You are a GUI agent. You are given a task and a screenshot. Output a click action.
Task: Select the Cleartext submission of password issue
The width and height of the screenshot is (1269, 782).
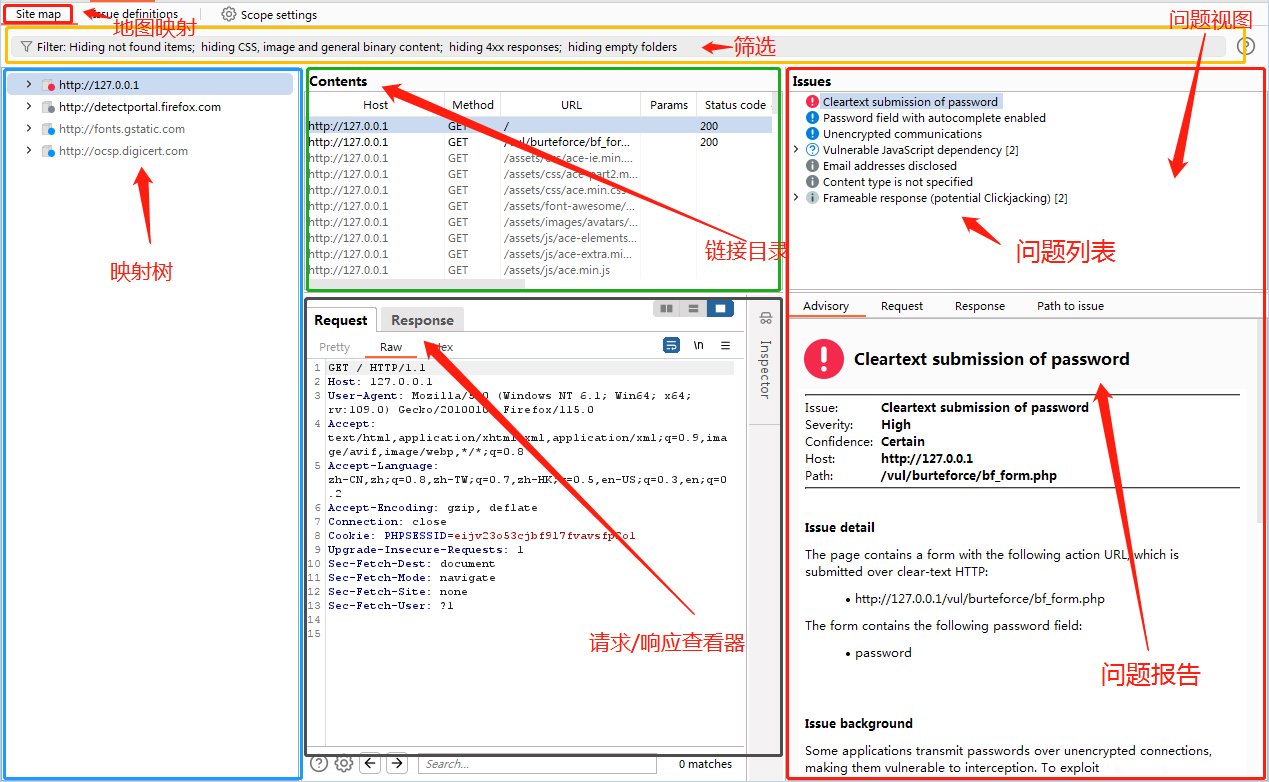pos(910,102)
